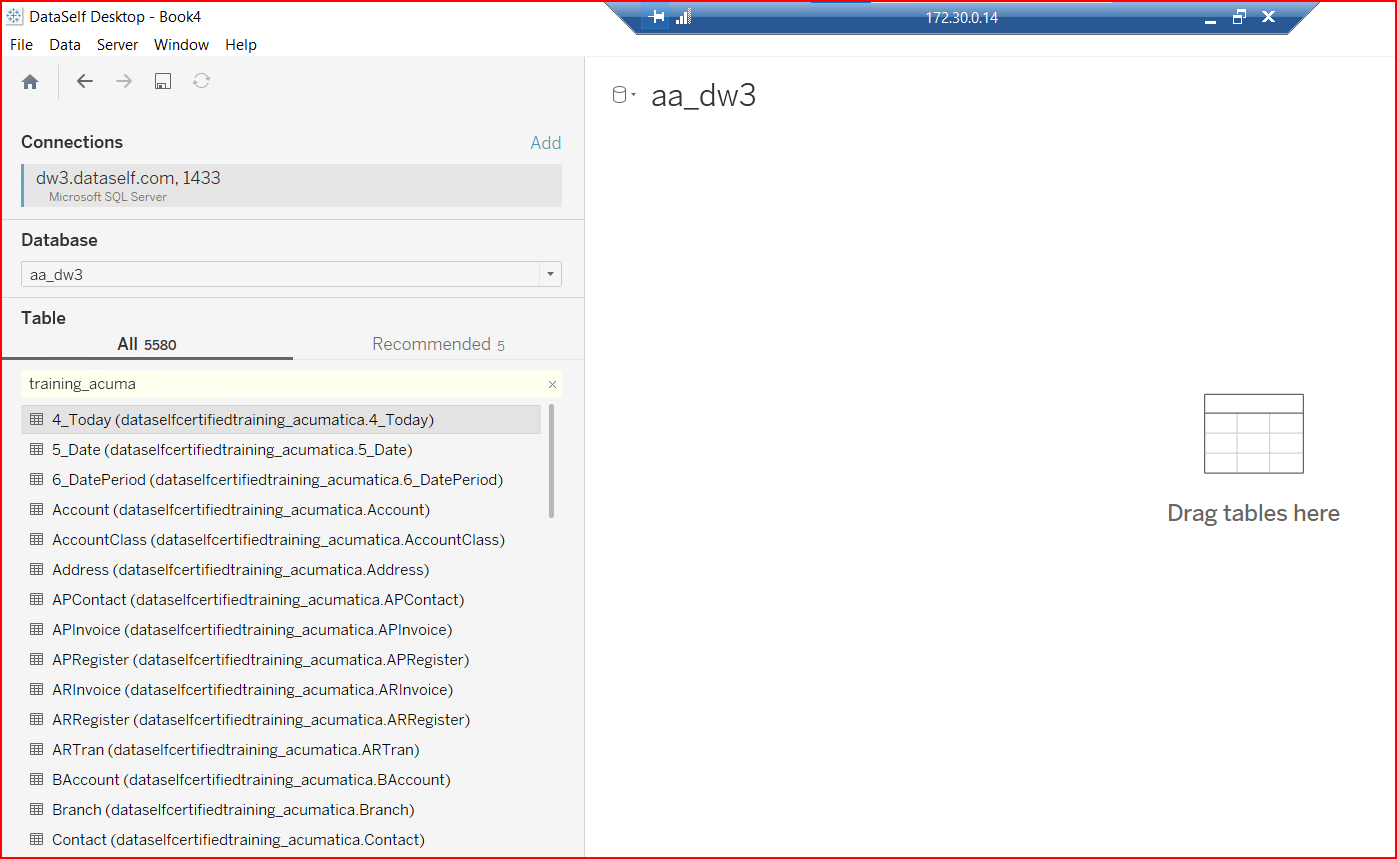Open the Server menu

tap(117, 45)
